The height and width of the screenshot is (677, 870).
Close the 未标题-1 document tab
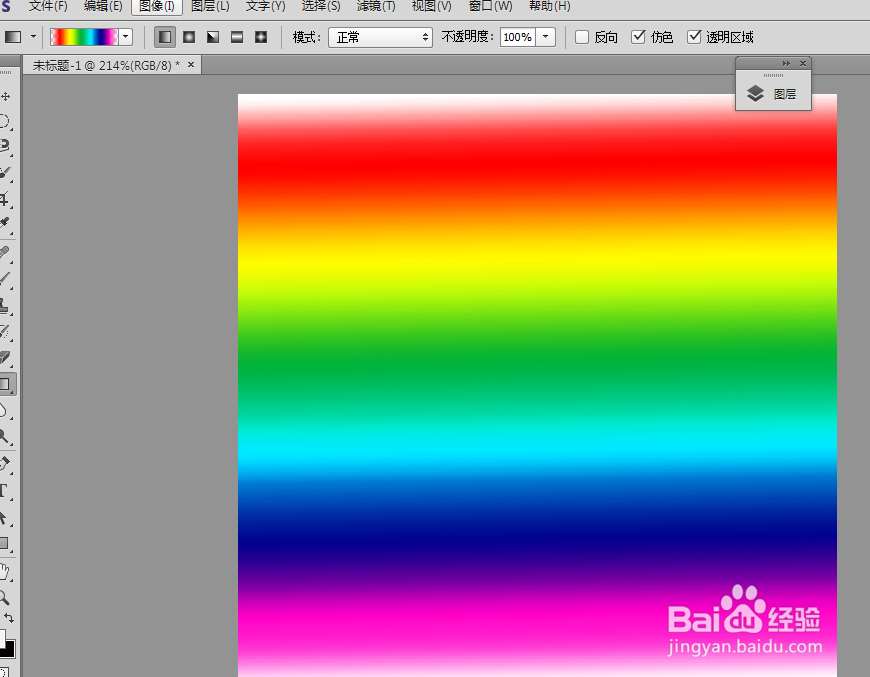pyautogui.click(x=191, y=65)
